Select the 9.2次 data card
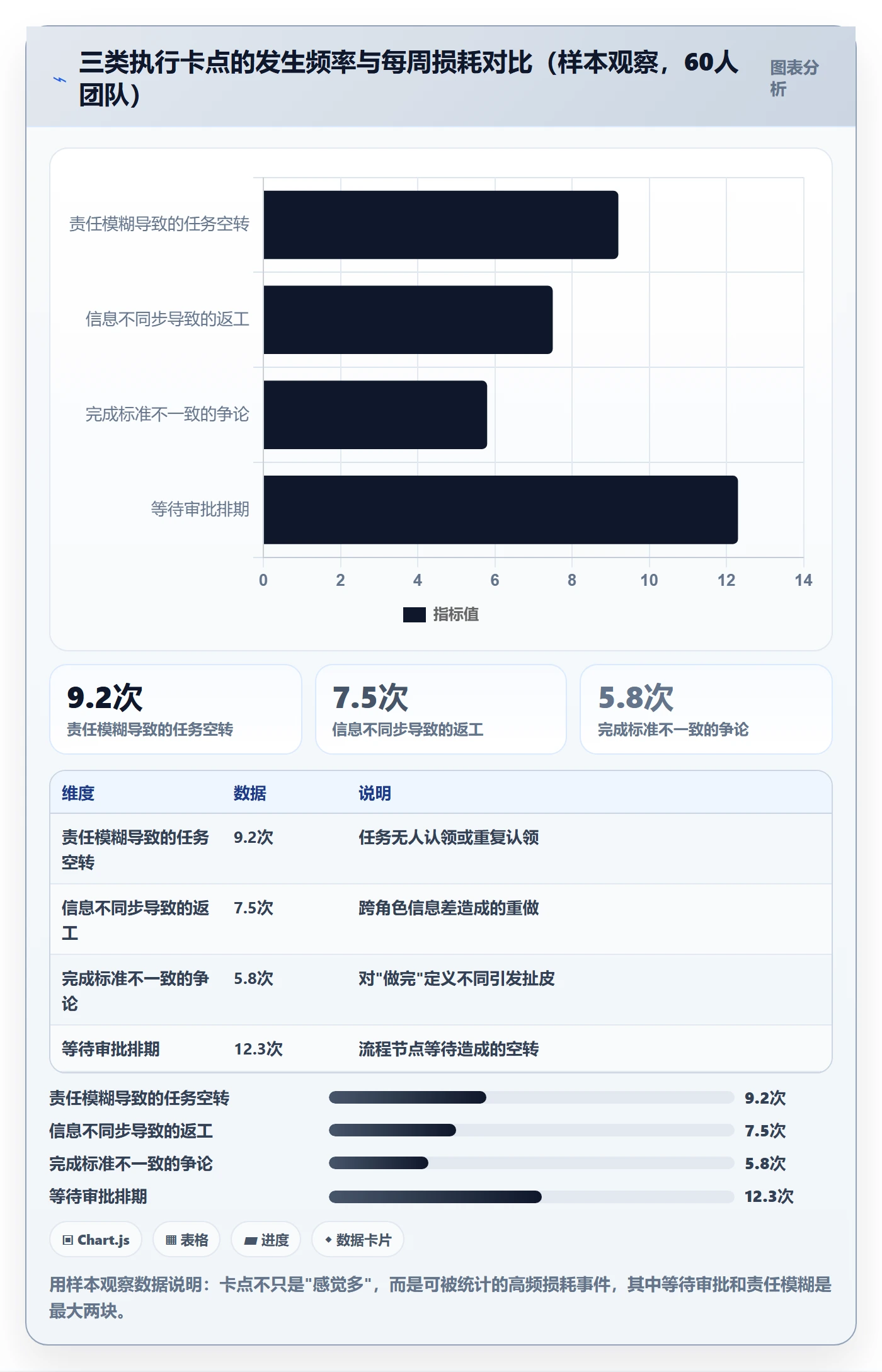The image size is (882, 1372). point(176,709)
